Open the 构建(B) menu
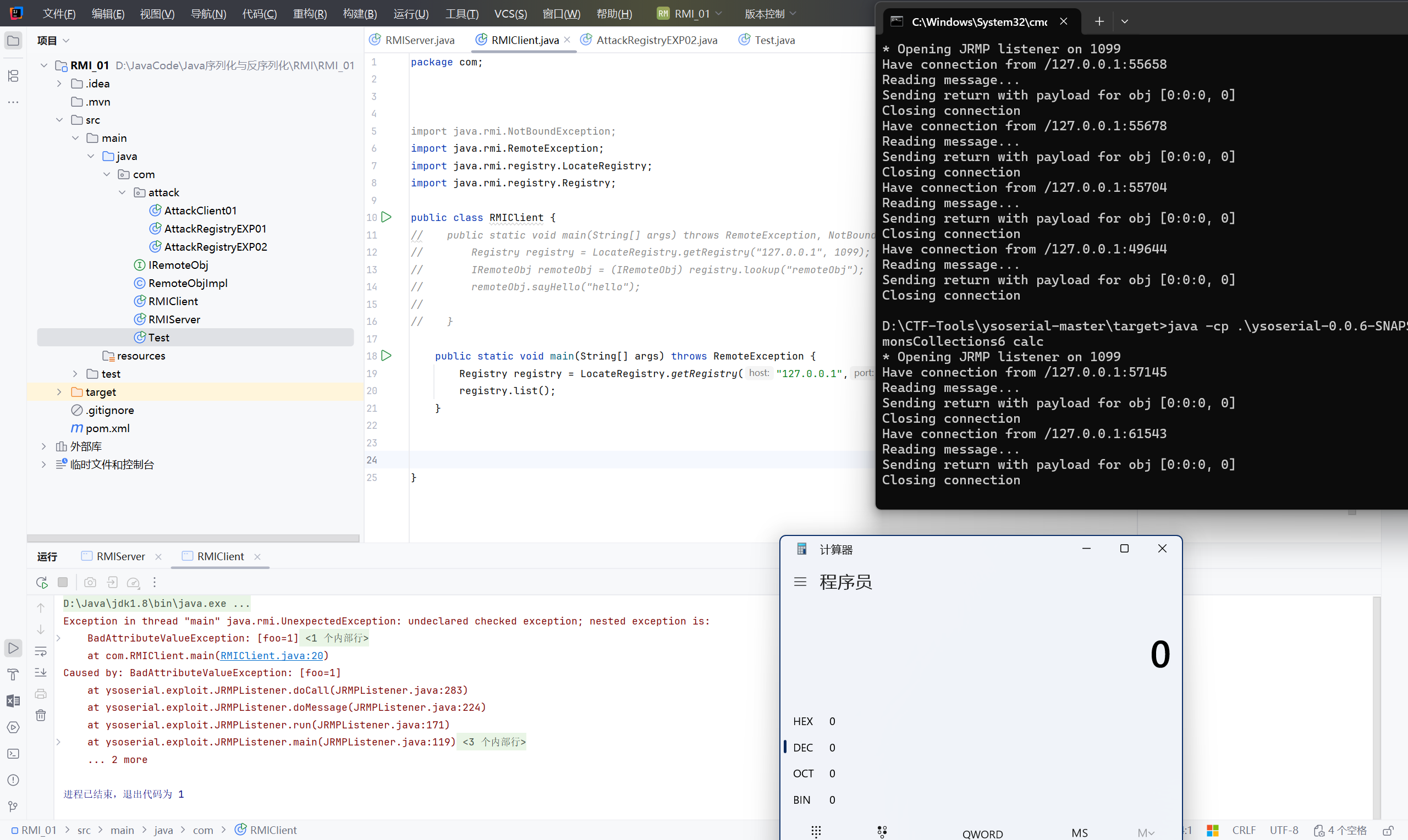The image size is (1408, 840). [x=360, y=14]
